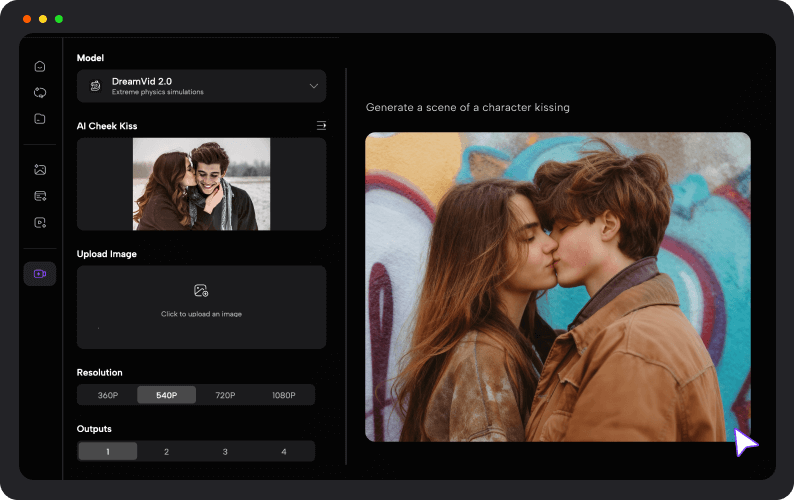
Task: Select the image tool sidebar icon
Action: (40, 170)
